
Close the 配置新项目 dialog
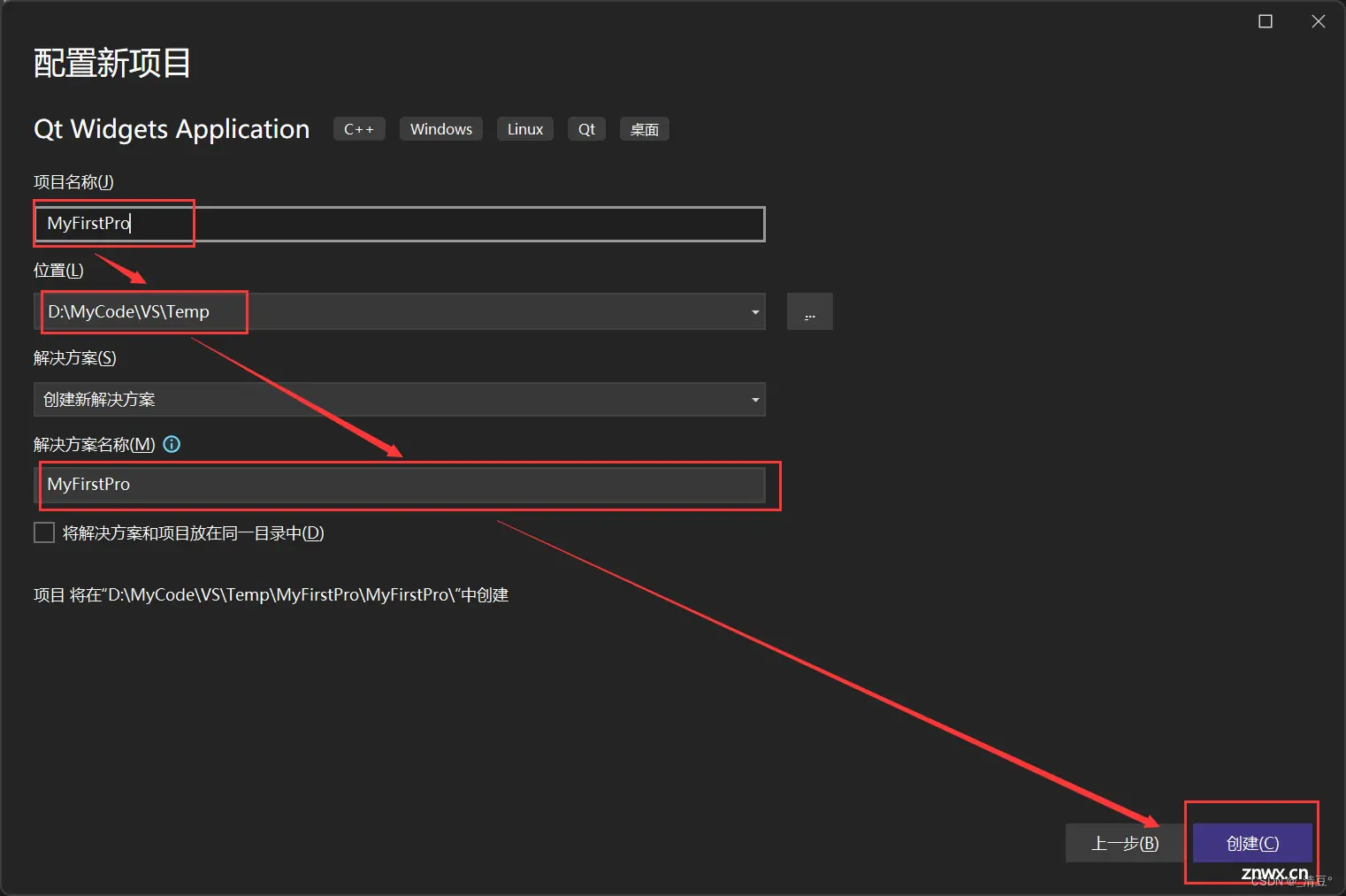[x=1319, y=21]
